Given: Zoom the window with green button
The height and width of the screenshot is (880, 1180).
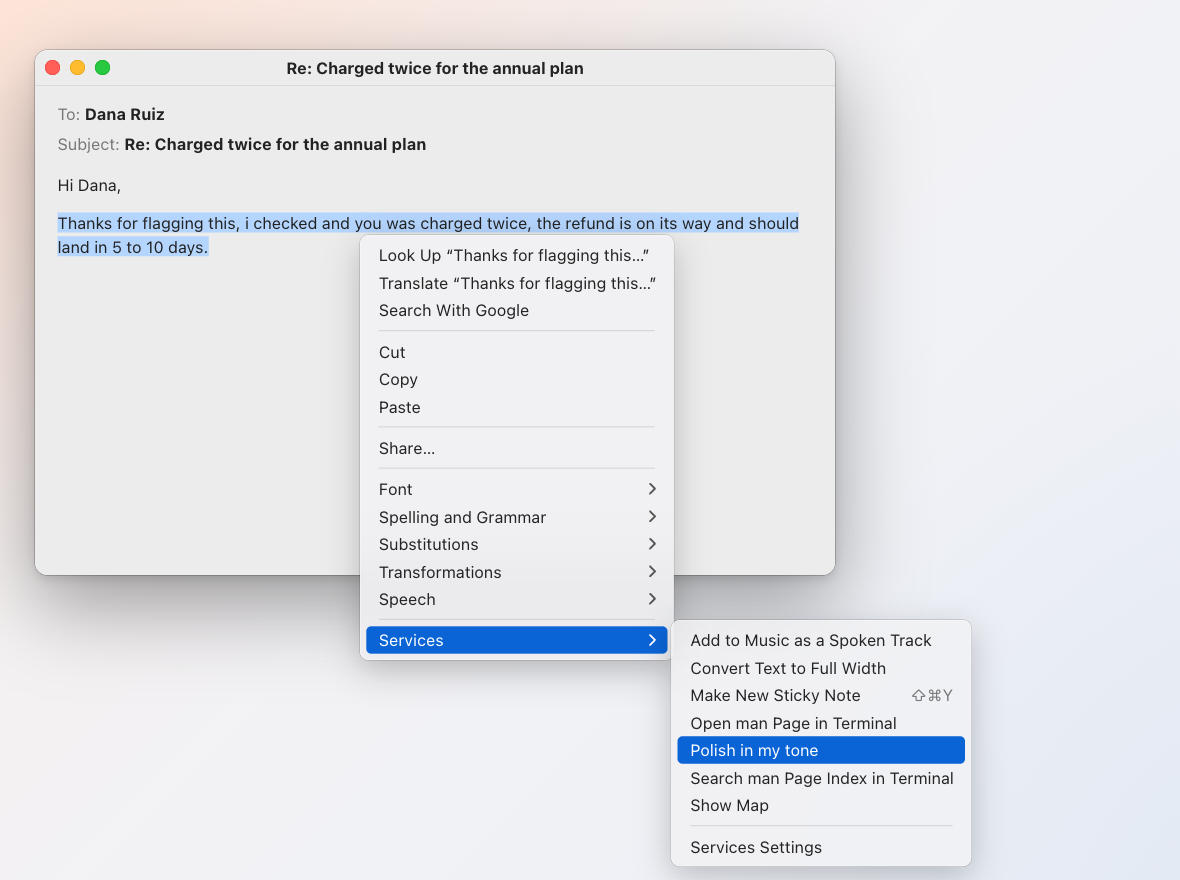Looking at the screenshot, I should [x=102, y=68].
